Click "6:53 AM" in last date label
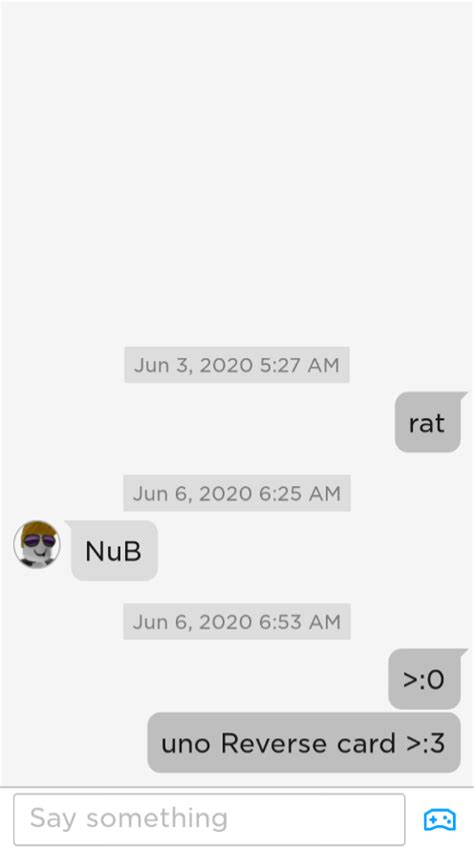Image resolution: width=474 pixels, height=852 pixels. click(x=300, y=621)
